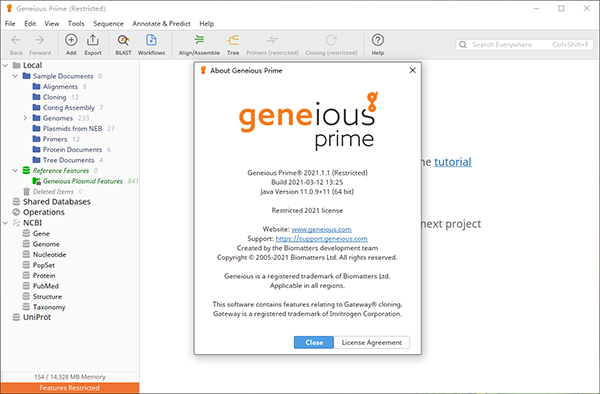The height and width of the screenshot is (394, 600).
Task: Follow the support.geneious.com link
Action: click(321, 239)
